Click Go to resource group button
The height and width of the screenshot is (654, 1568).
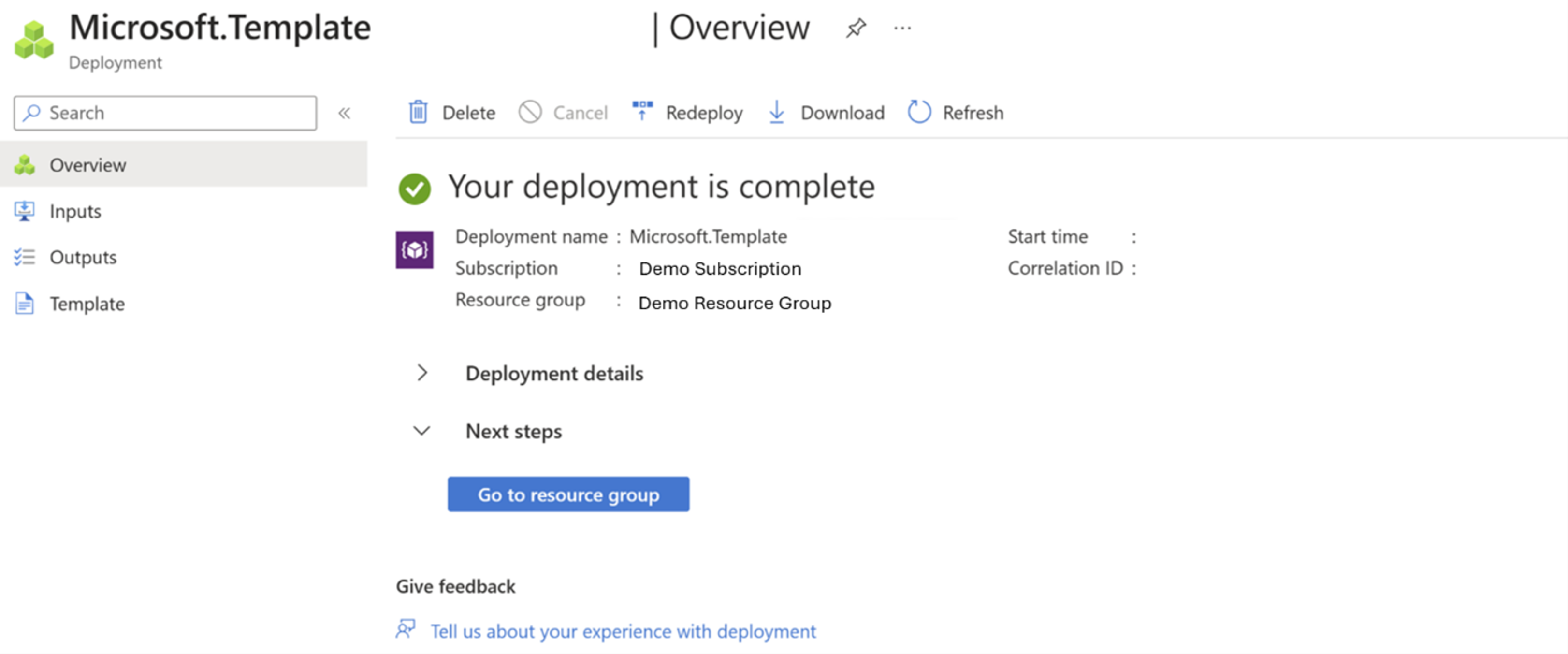pos(568,494)
